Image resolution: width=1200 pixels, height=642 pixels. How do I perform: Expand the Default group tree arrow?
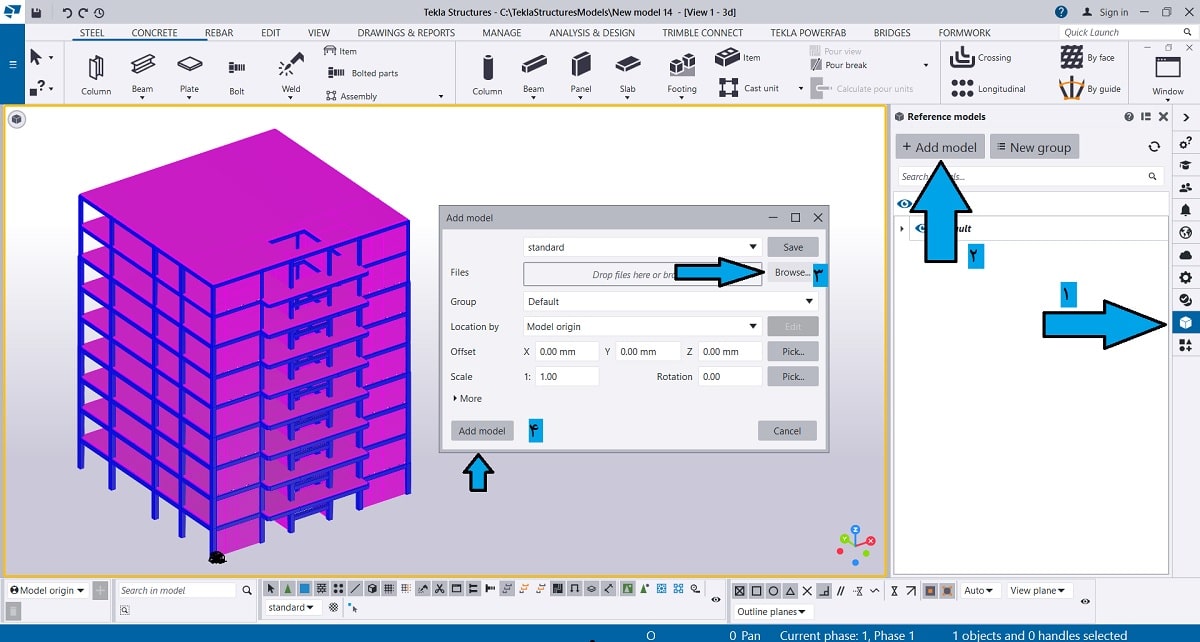902,229
